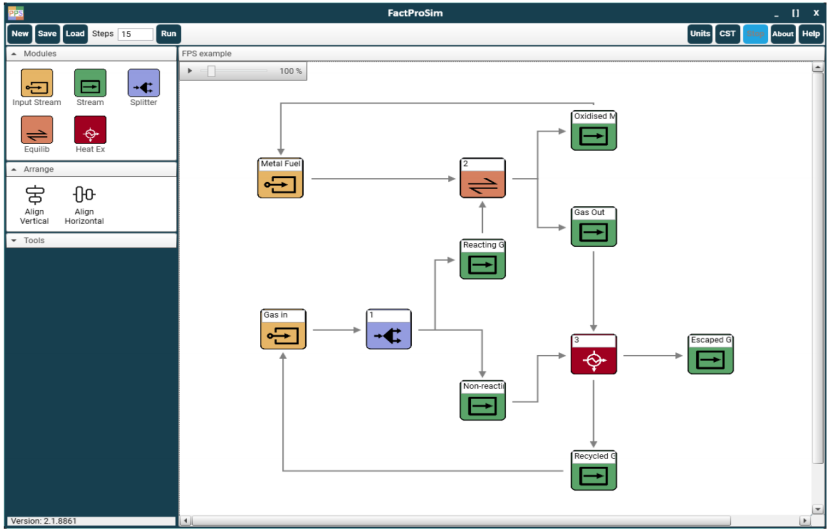
Task: Click the Help button
Action: (x=810, y=34)
